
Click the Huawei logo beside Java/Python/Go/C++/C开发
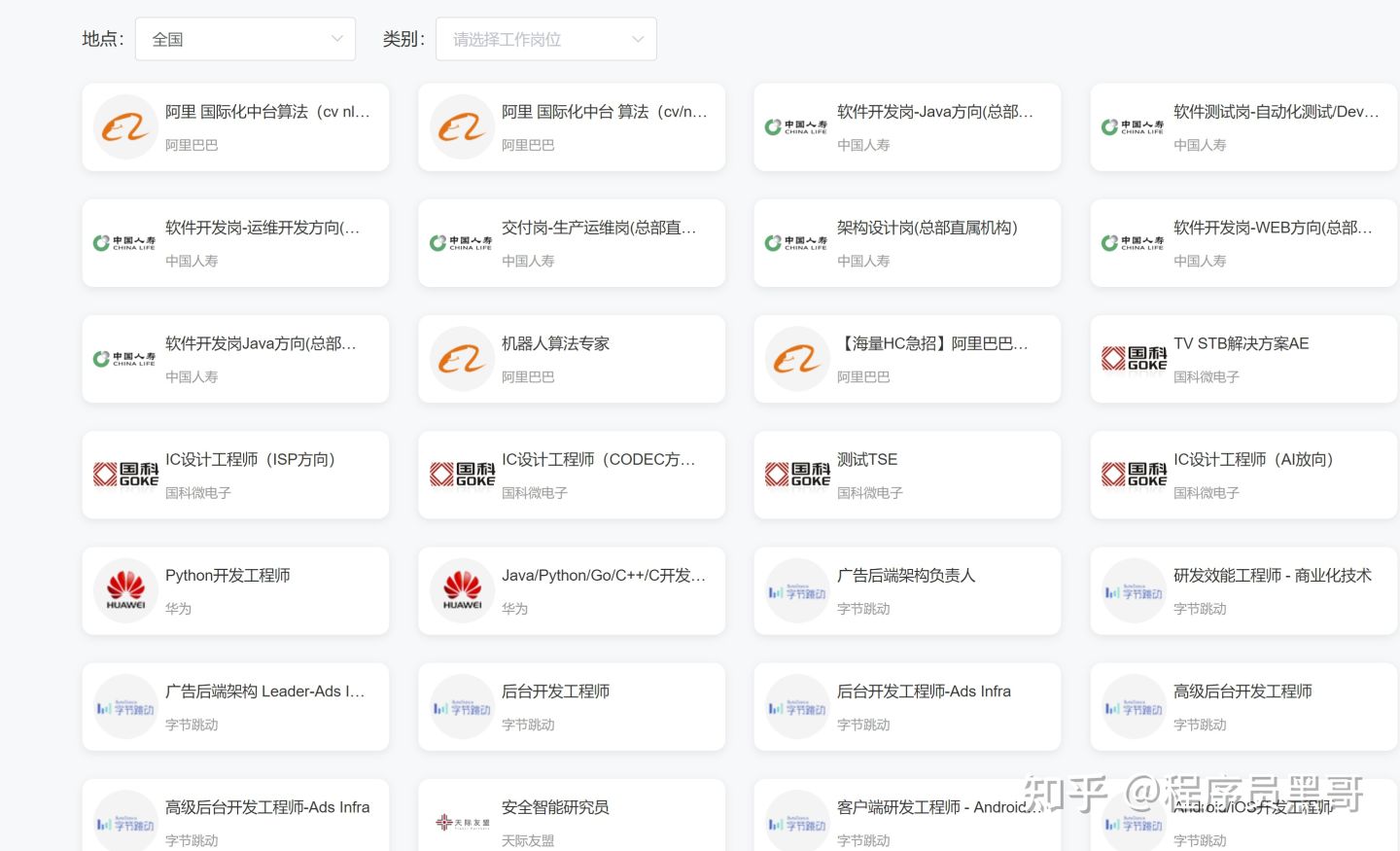pyautogui.click(x=463, y=590)
